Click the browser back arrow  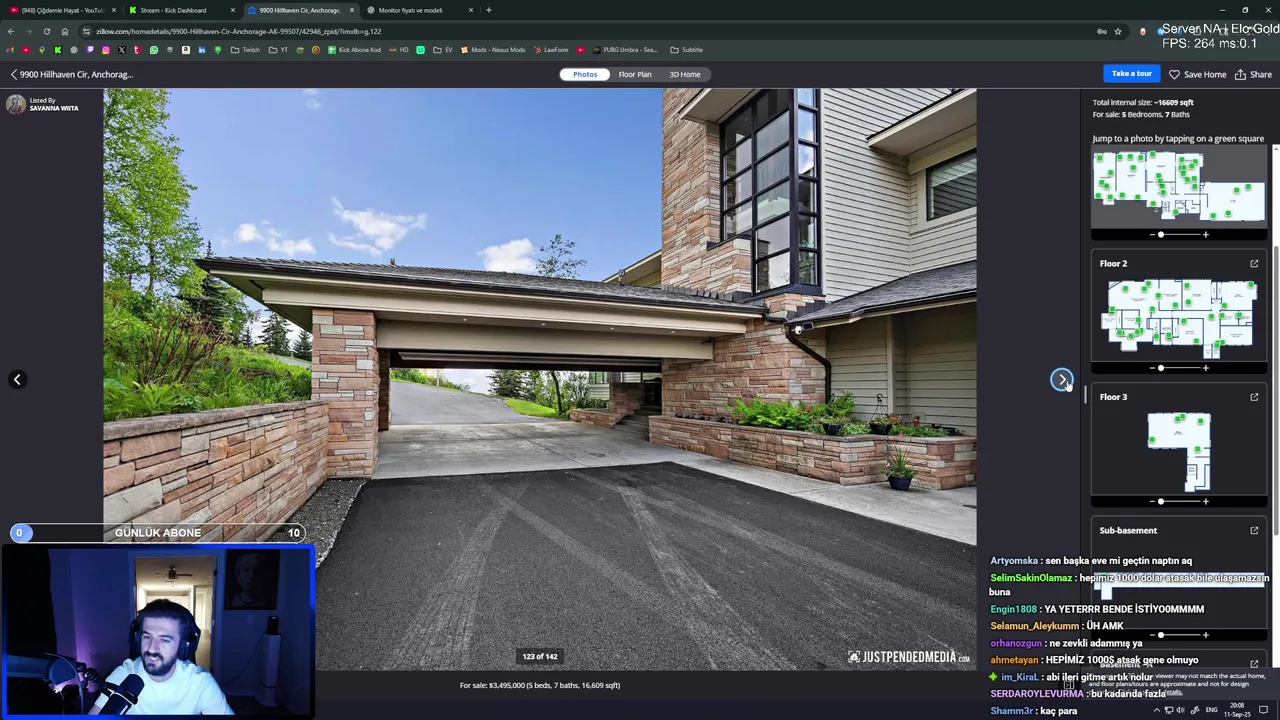coord(11,31)
